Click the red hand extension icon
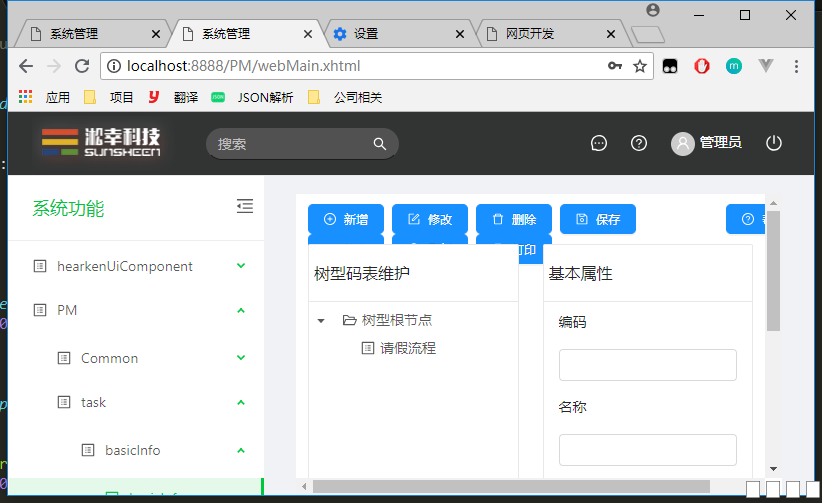The height and width of the screenshot is (503, 822). [702, 66]
